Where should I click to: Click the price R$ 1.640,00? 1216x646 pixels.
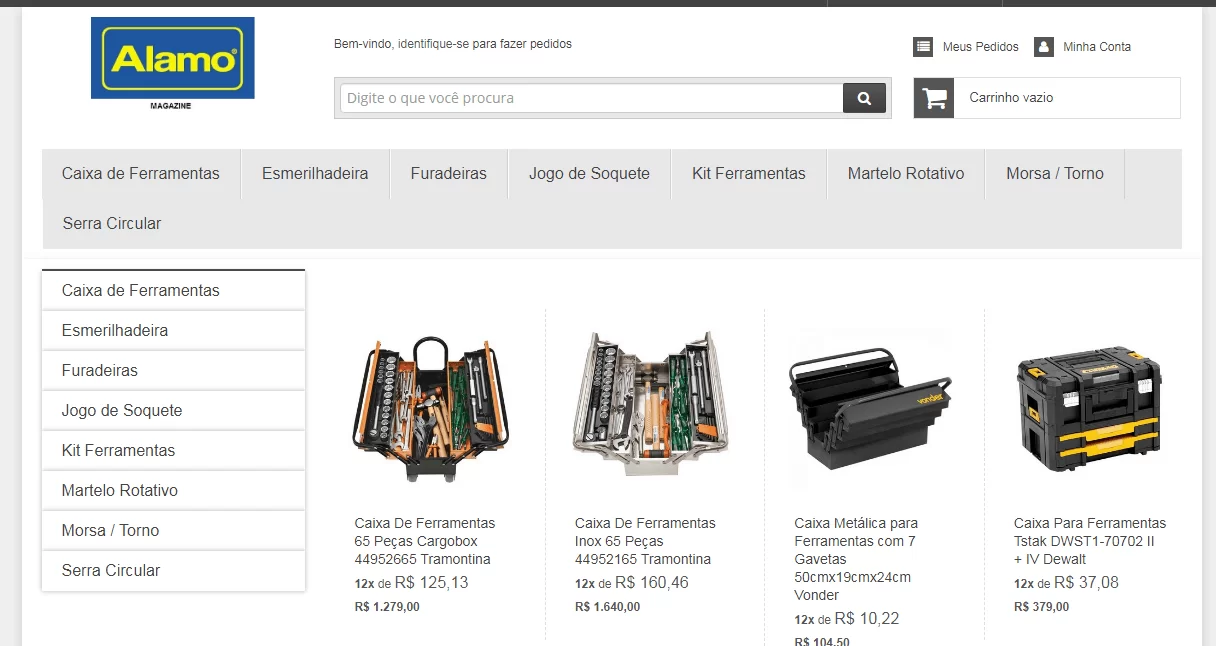click(607, 607)
